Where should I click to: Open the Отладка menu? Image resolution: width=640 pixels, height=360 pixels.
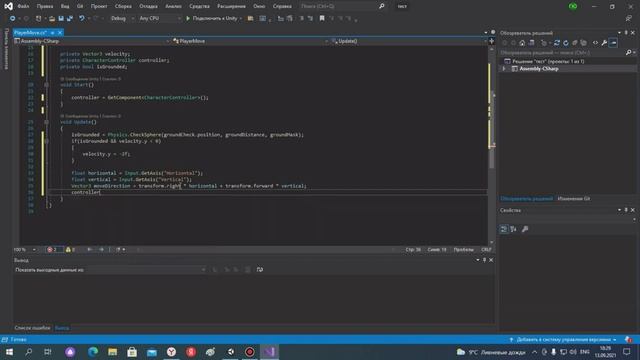pos(148,6)
